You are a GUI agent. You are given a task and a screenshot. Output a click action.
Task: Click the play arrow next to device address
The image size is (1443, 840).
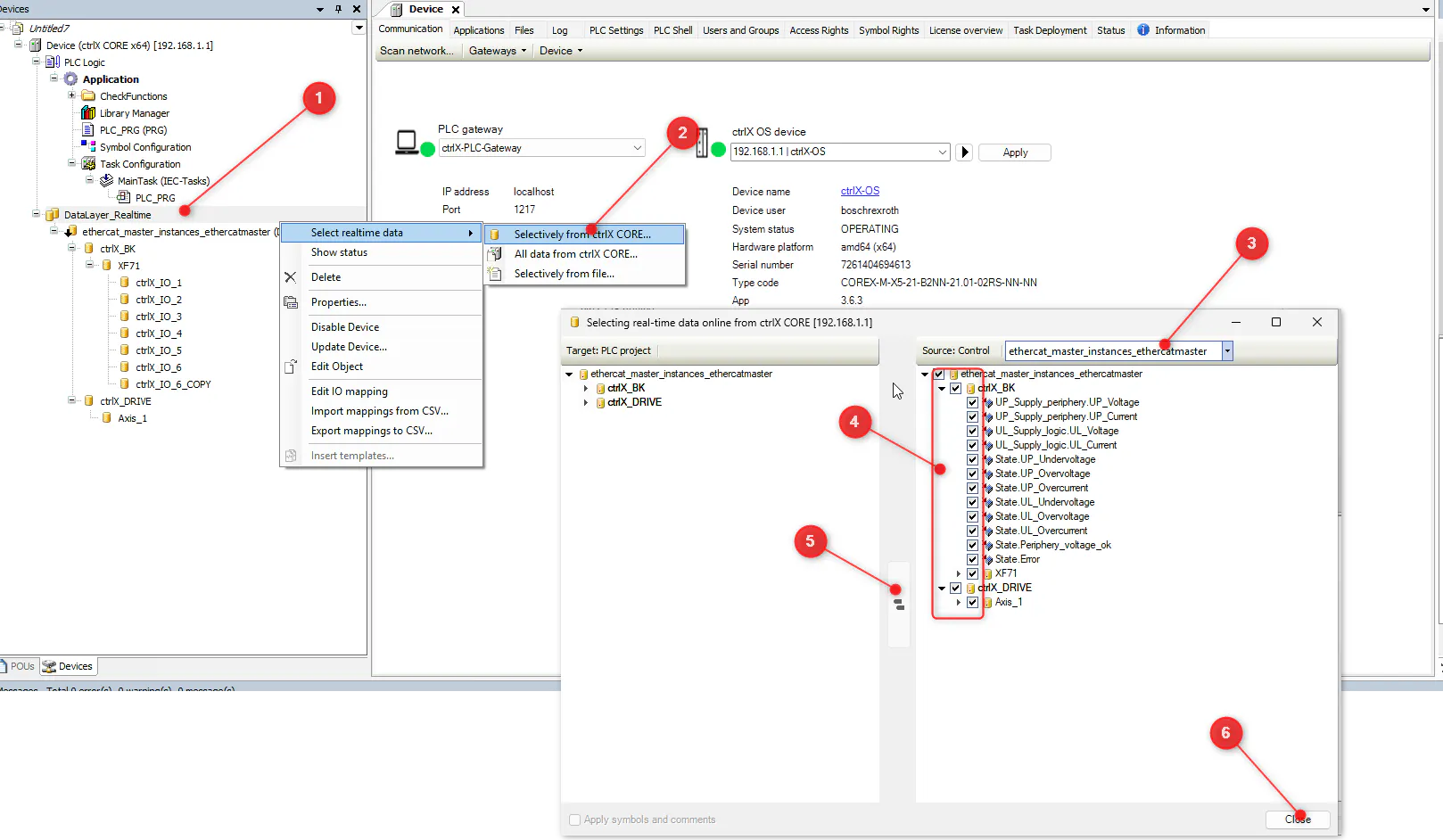point(964,152)
